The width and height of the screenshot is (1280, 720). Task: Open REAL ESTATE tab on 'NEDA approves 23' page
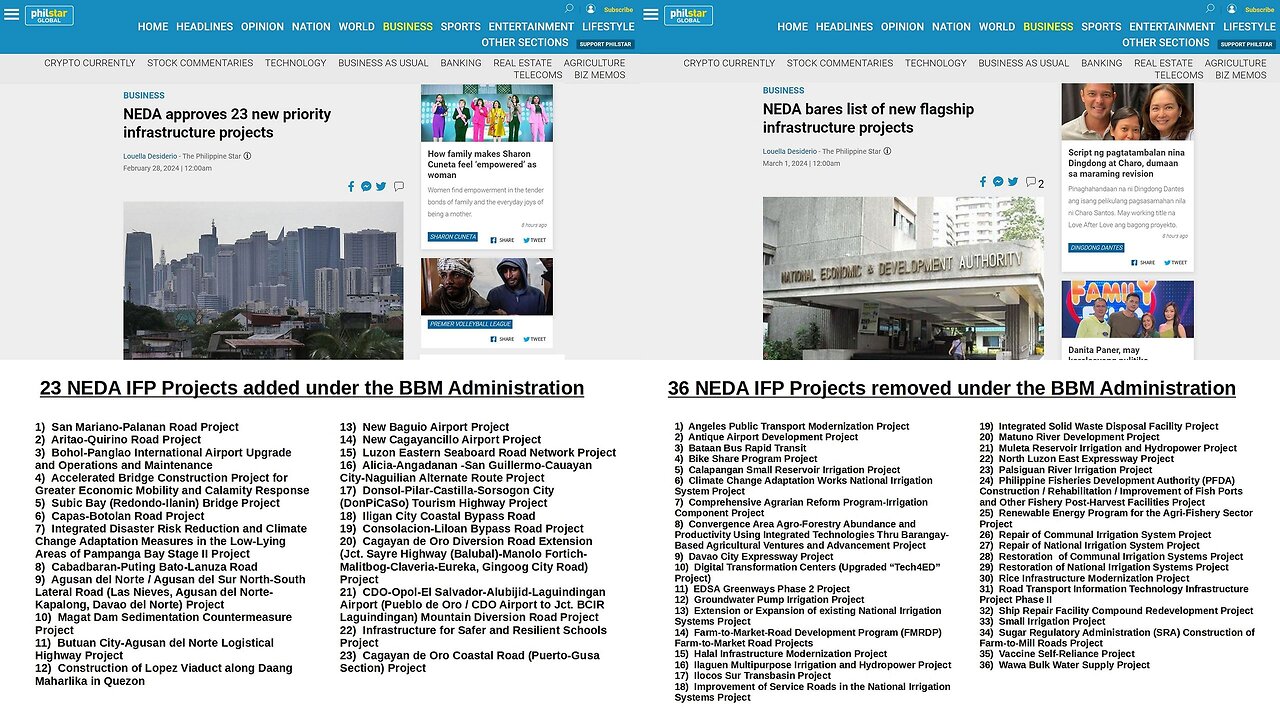pos(523,63)
